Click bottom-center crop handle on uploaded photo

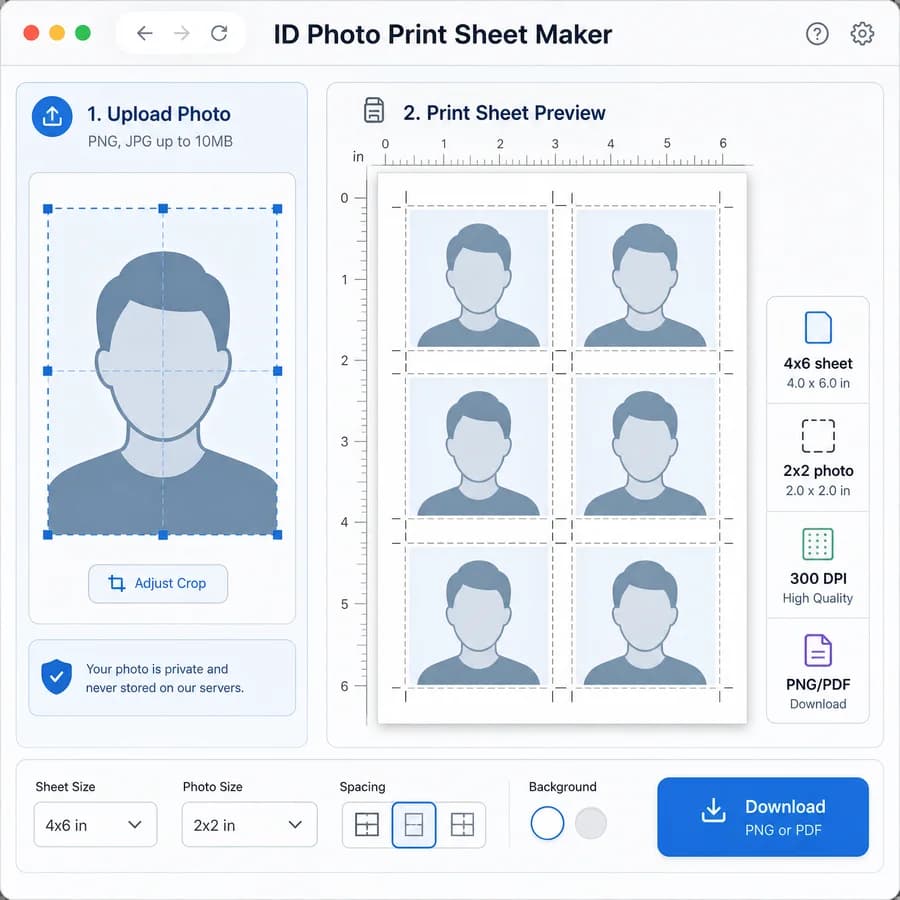pos(163,535)
